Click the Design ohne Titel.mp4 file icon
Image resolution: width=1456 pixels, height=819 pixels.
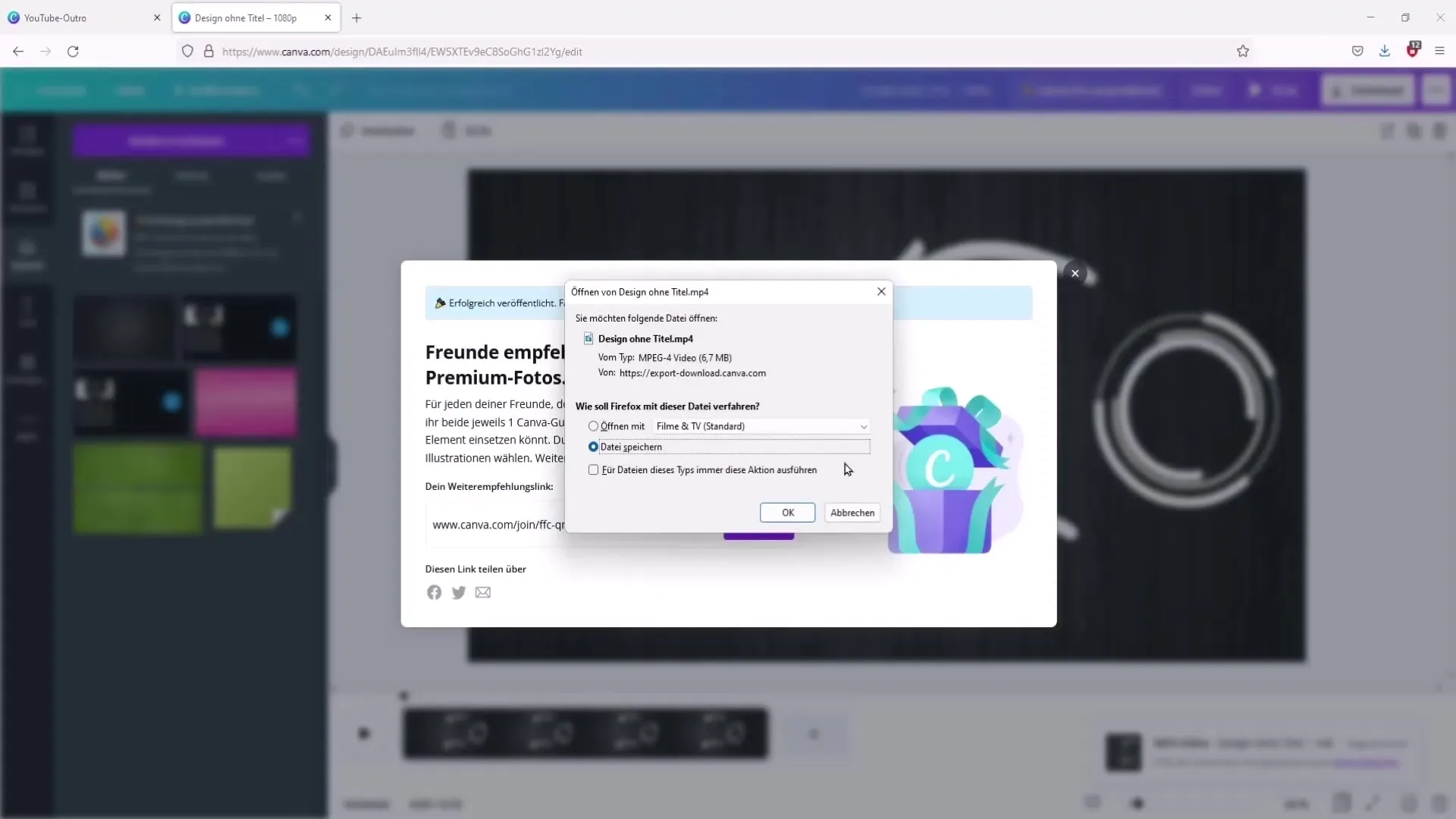(588, 339)
